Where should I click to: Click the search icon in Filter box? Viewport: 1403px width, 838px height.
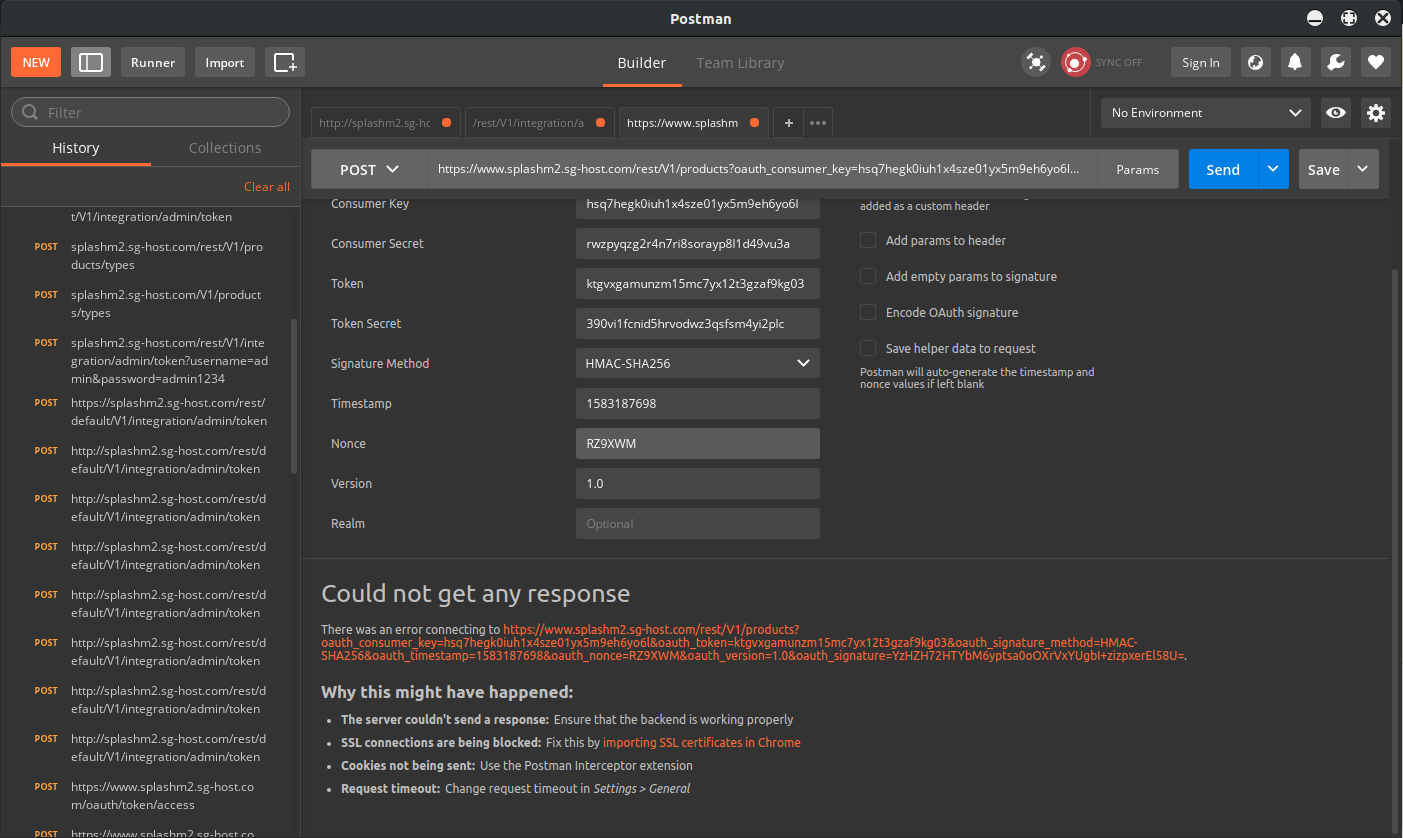(x=30, y=112)
